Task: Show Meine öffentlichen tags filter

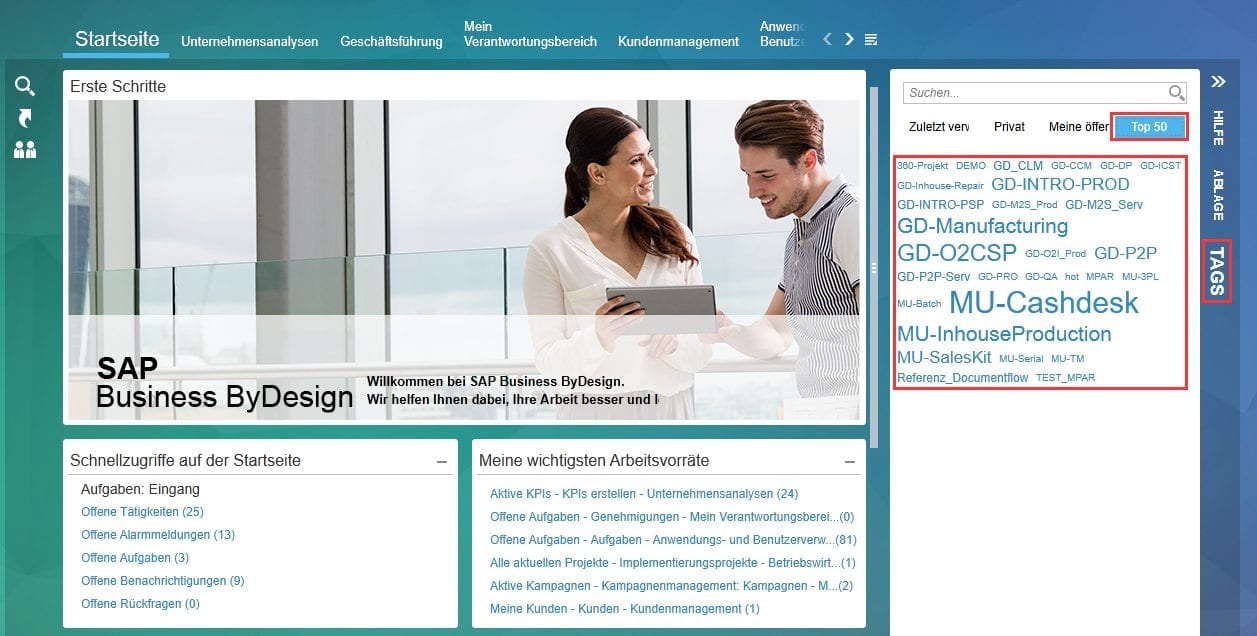Action: pos(1079,127)
